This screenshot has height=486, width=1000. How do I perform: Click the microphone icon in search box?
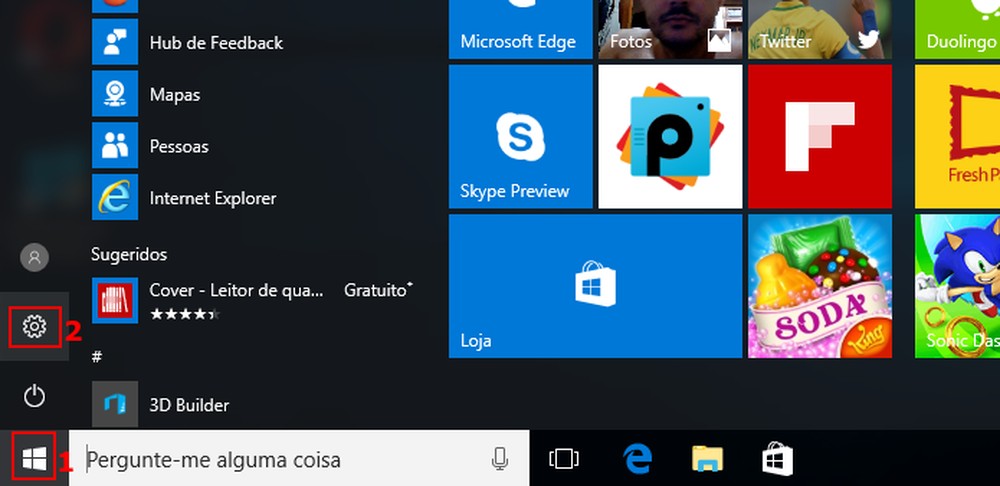[499, 458]
